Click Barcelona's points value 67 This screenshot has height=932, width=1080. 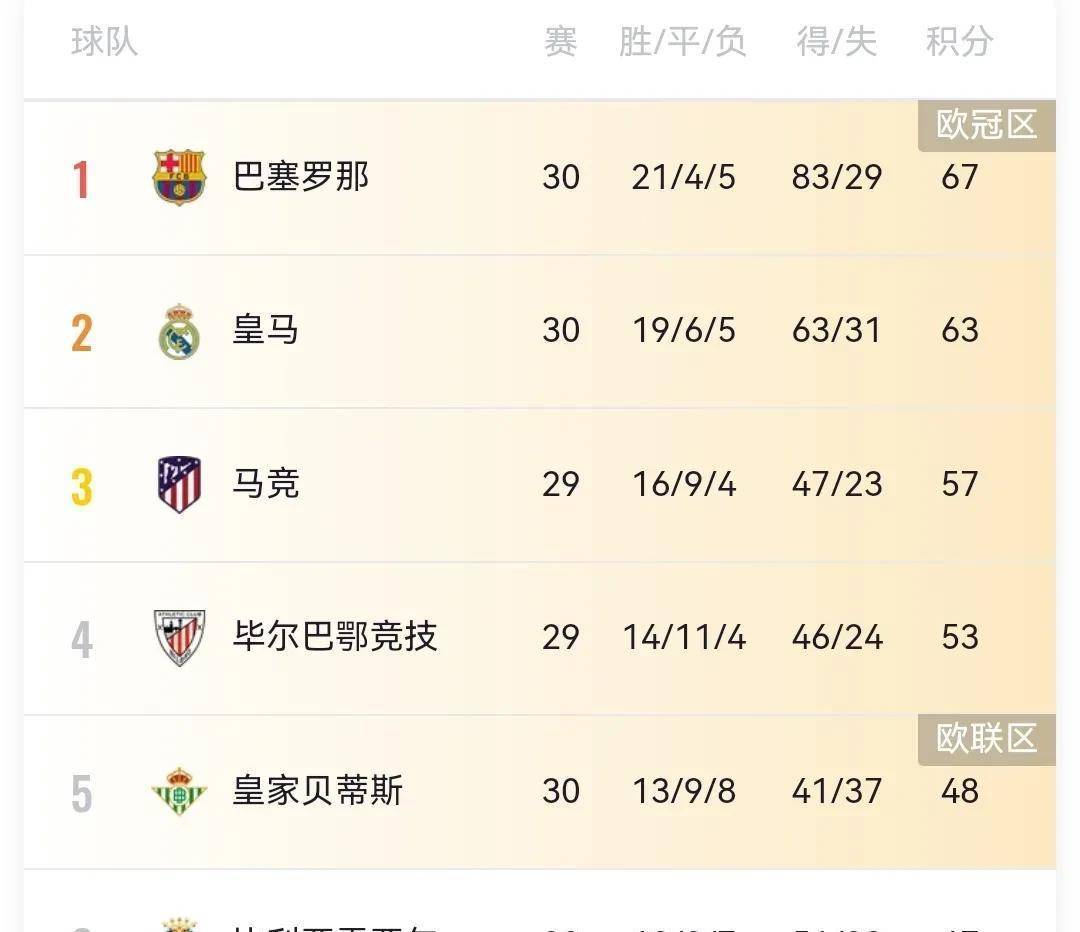point(960,177)
